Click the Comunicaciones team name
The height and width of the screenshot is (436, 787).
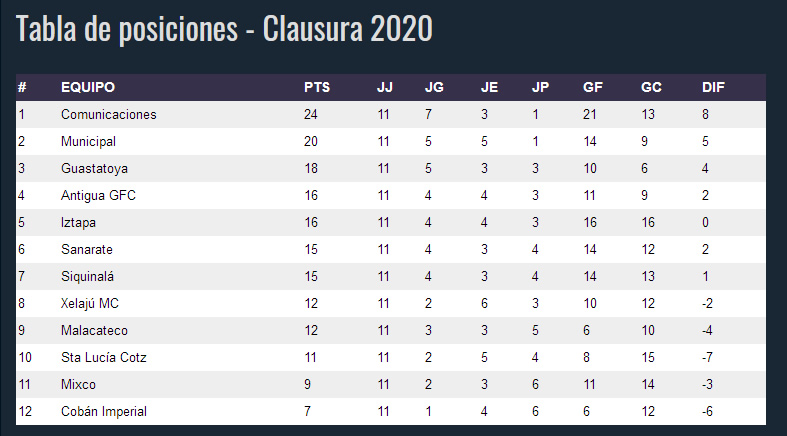(108, 114)
